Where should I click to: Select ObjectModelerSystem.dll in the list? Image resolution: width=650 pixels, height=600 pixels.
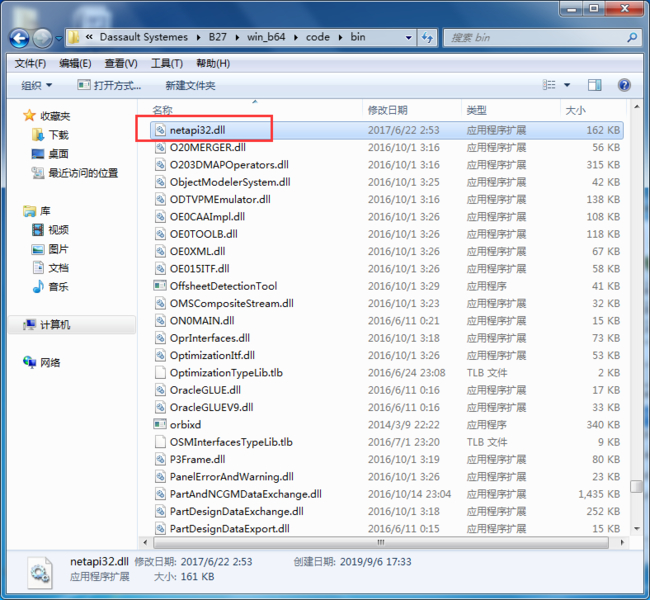pyautogui.click(x=230, y=182)
